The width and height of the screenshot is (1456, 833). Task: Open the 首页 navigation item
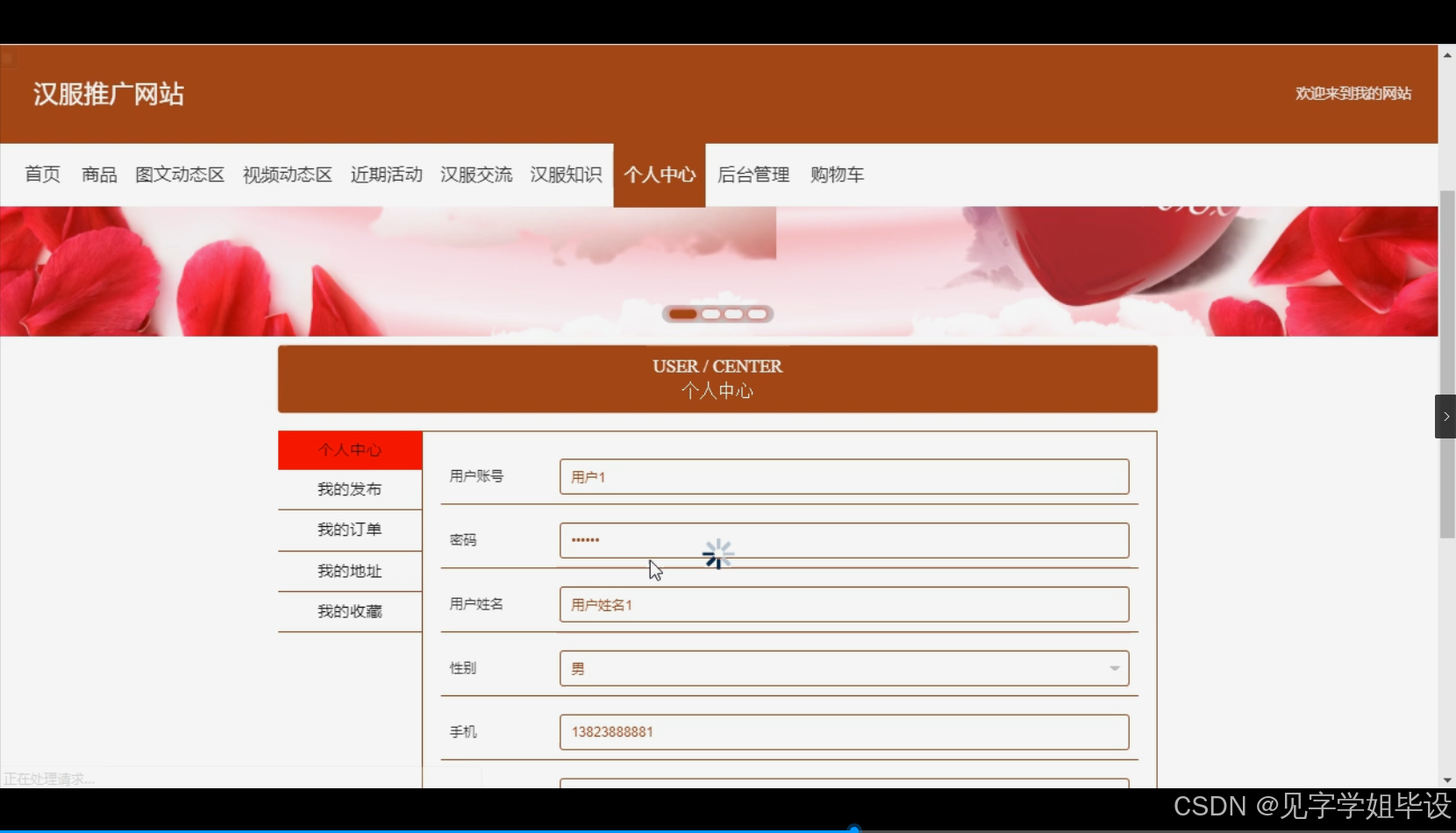(42, 174)
